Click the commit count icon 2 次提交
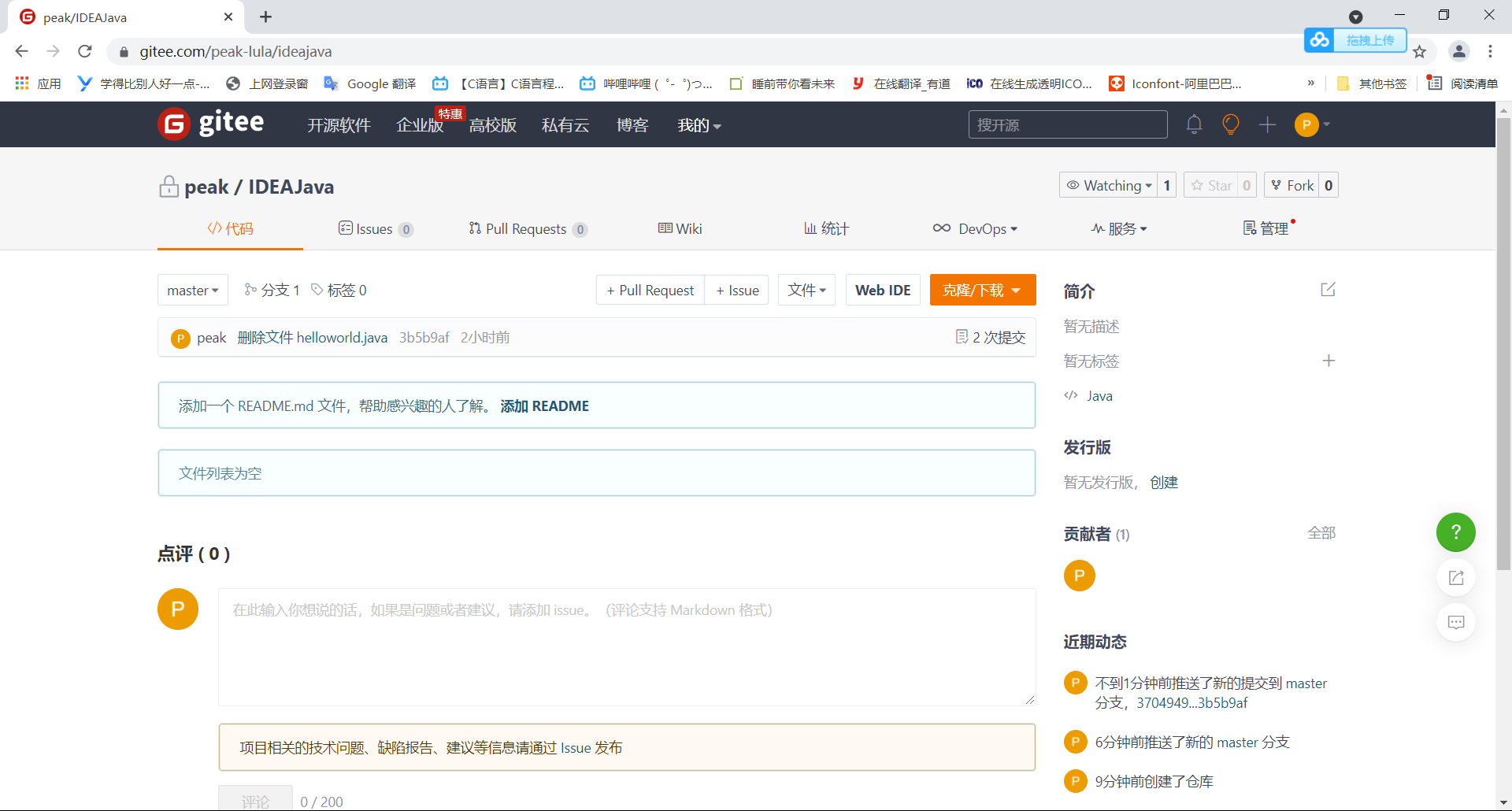The height and width of the screenshot is (811, 1512). pyautogui.click(x=962, y=337)
